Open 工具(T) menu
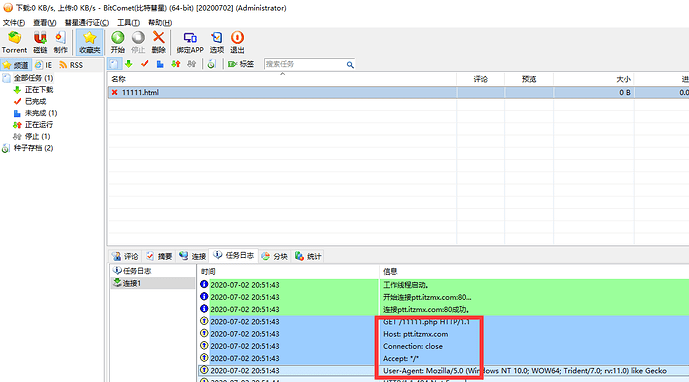 128,22
